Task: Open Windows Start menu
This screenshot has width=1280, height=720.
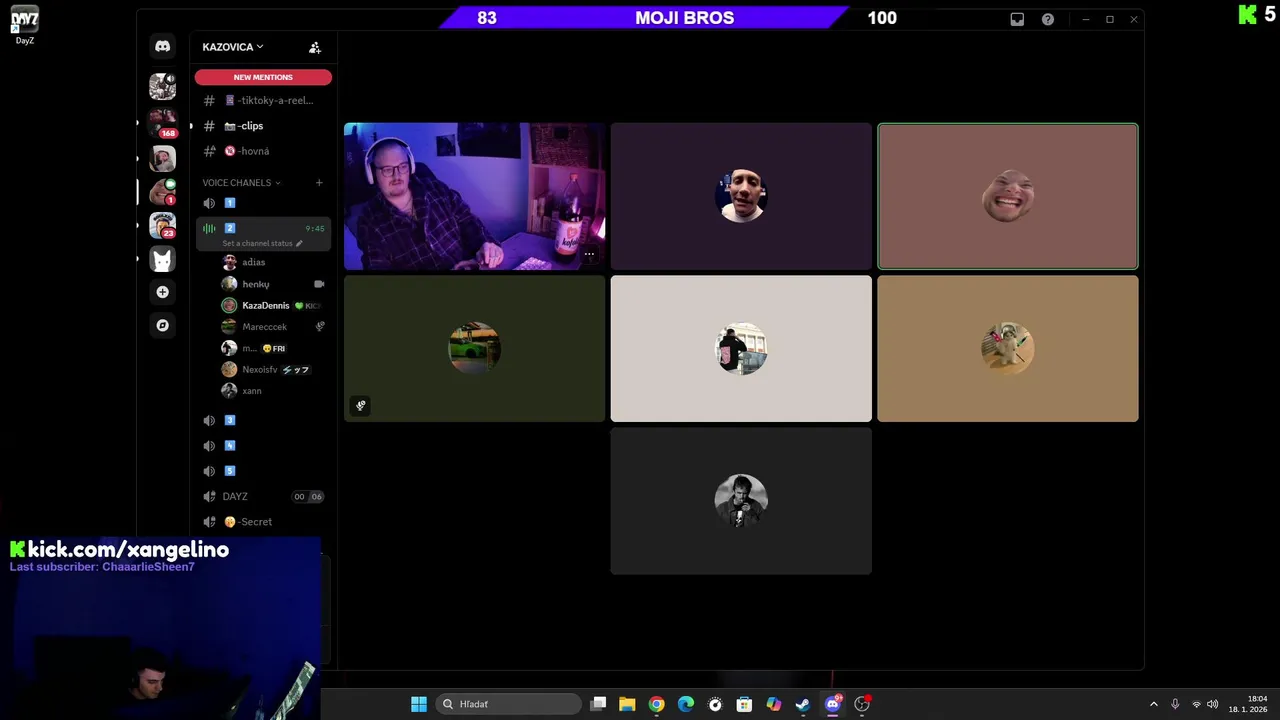Action: pyautogui.click(x=419, y=704)
